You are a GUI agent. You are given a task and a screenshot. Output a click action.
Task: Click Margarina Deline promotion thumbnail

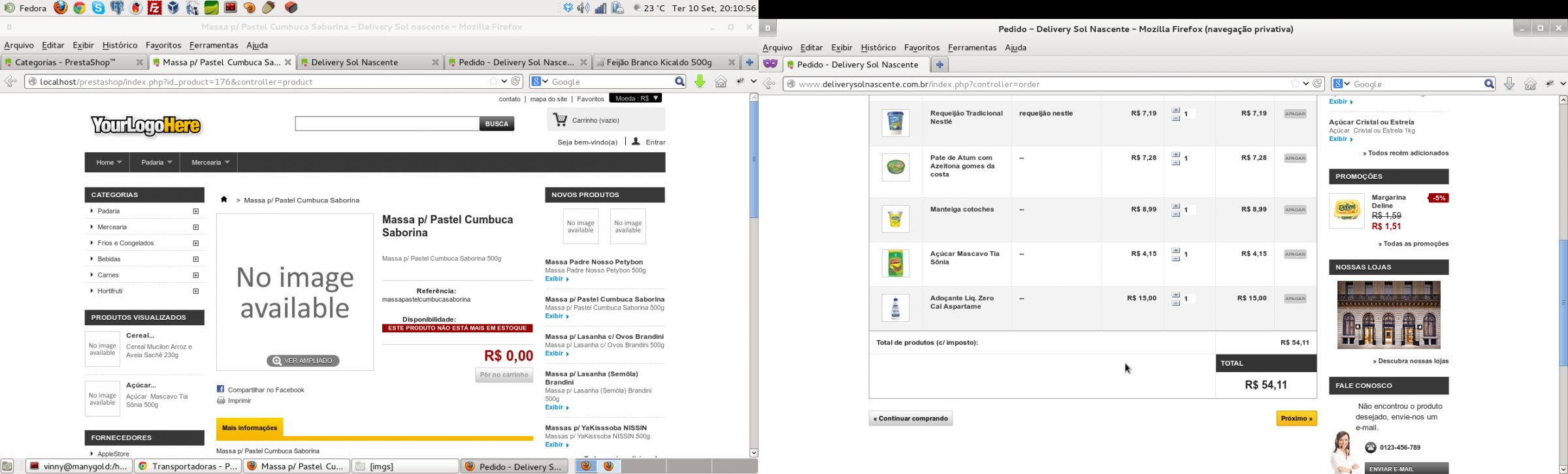1347,210
